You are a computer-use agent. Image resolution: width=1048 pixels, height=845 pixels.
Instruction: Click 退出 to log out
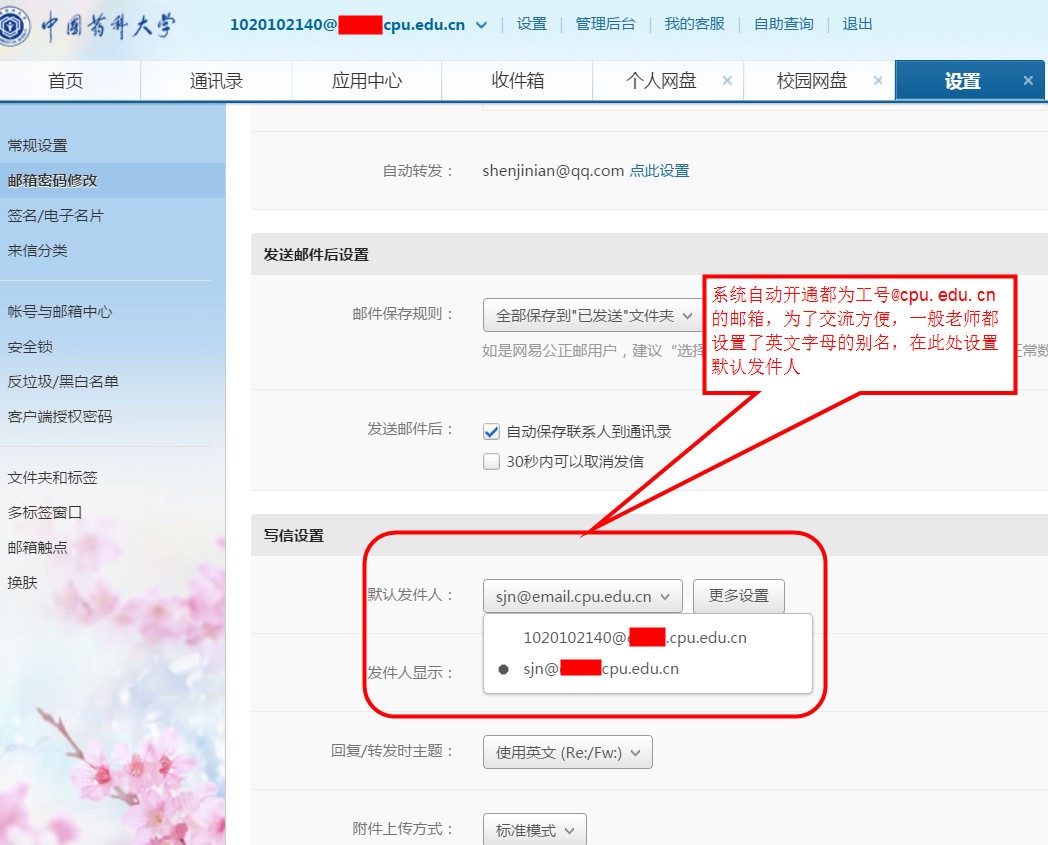[857, 25]
